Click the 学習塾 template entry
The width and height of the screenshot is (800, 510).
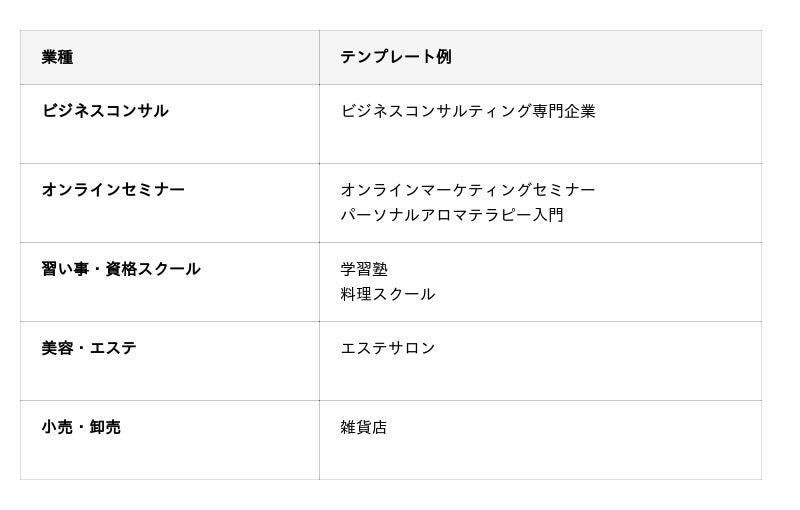(x=364, y=269)
